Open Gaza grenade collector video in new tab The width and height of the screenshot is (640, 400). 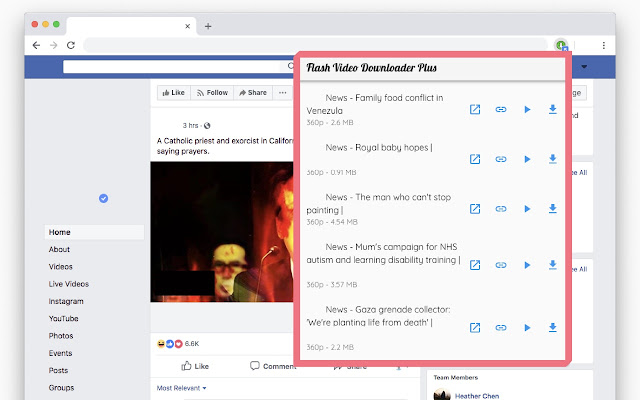[475, 328]
